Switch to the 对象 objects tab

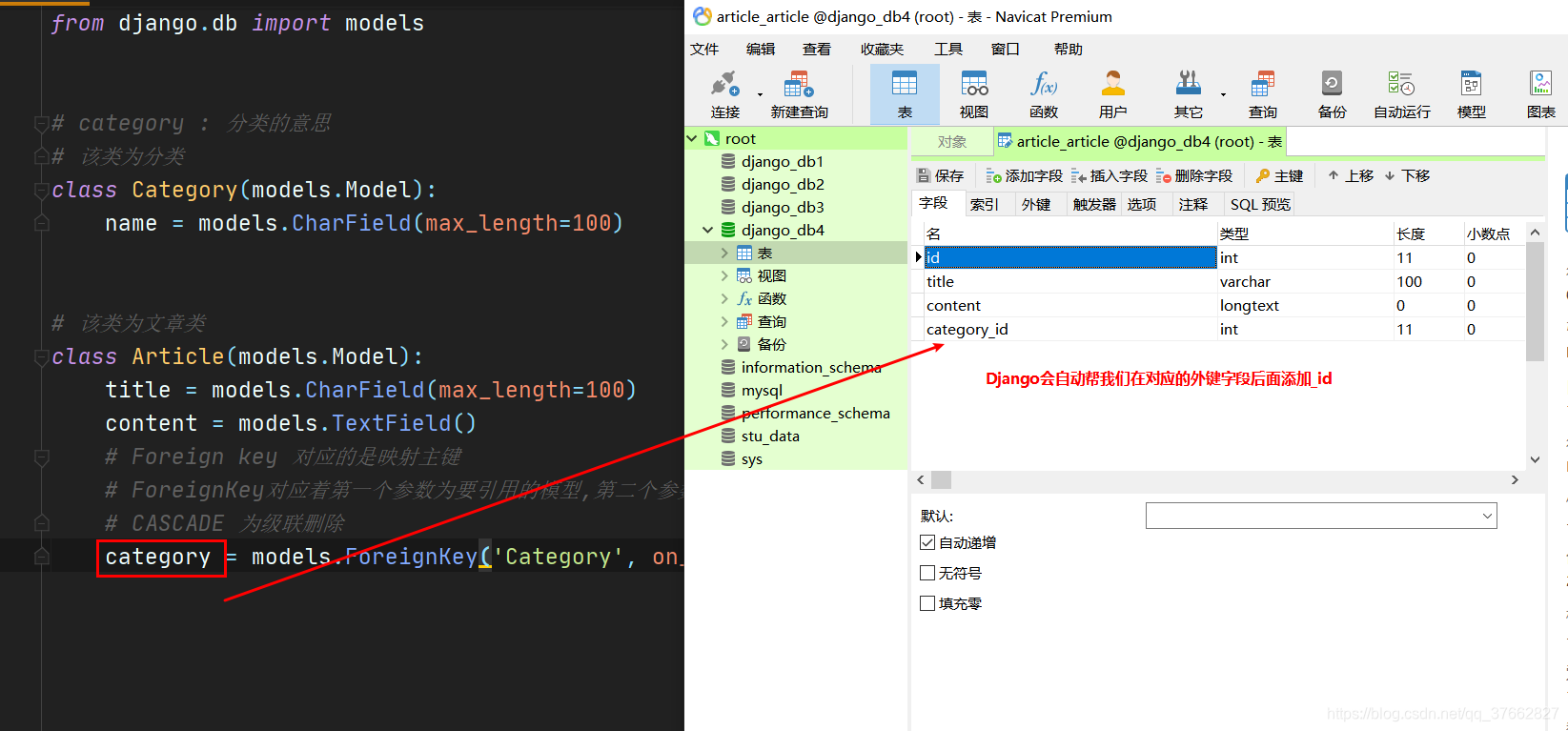[951, 142]
